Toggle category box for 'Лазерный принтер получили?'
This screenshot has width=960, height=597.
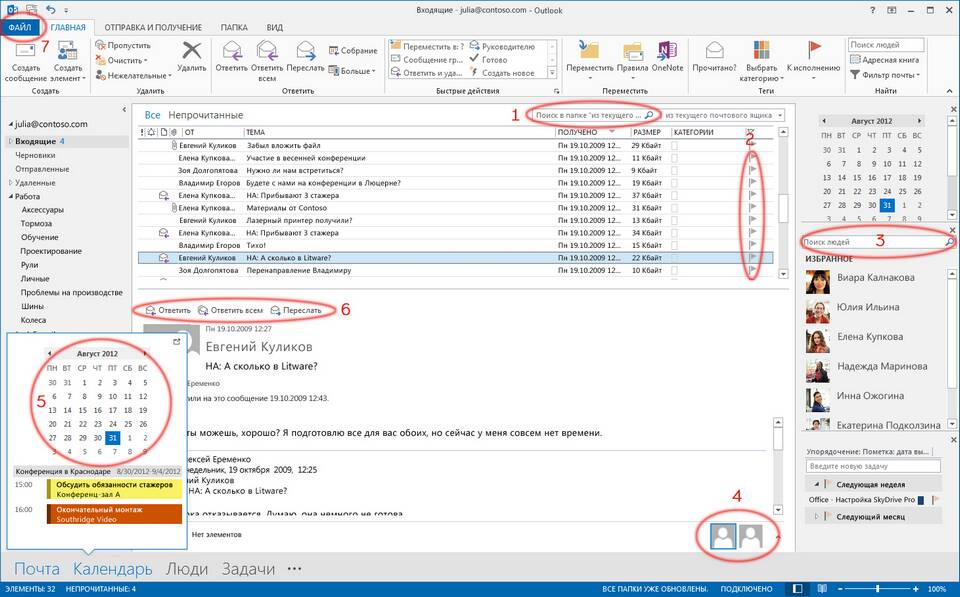675,220
